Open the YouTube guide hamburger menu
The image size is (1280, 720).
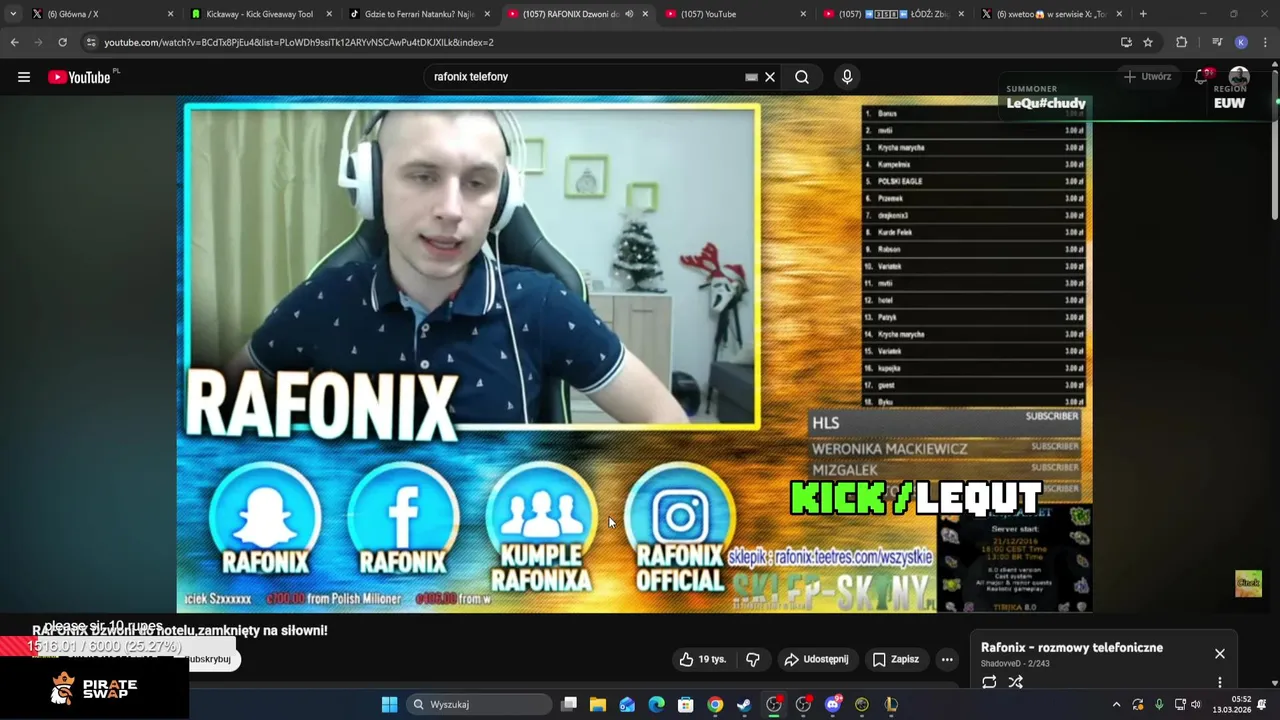[24, 77]
